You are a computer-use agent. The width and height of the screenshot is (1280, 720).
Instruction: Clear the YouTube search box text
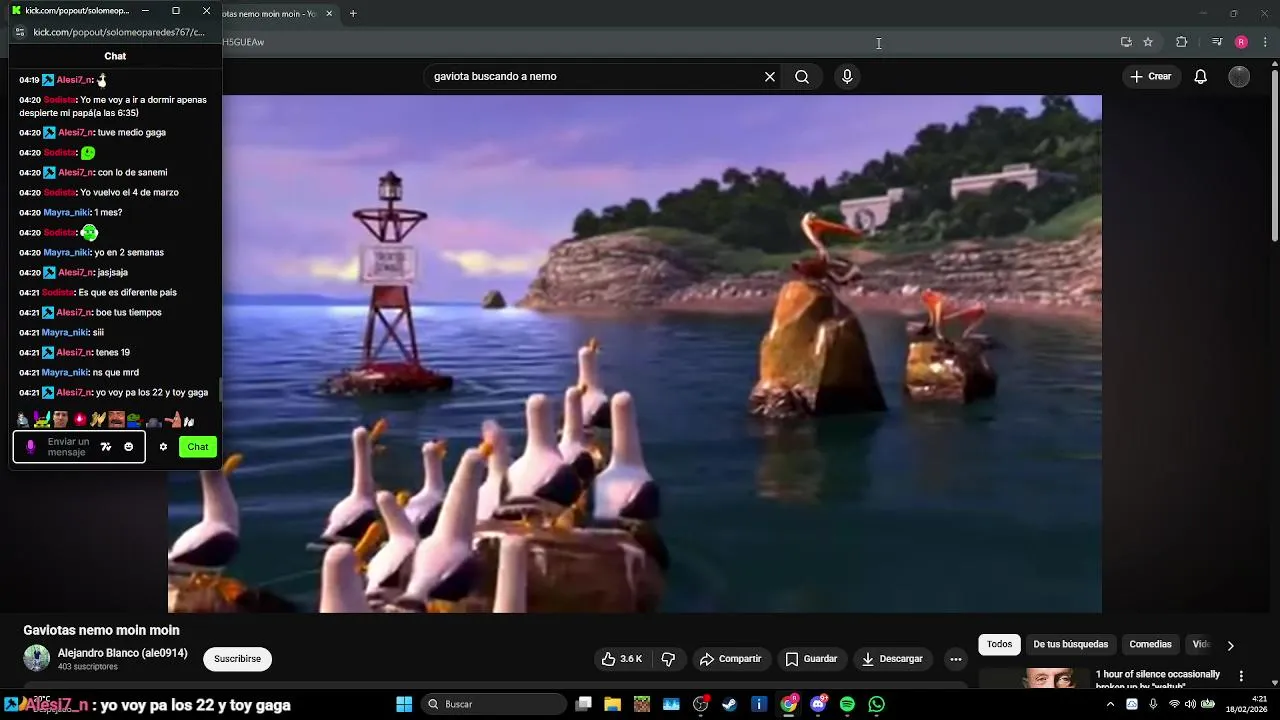coord(770,76)
